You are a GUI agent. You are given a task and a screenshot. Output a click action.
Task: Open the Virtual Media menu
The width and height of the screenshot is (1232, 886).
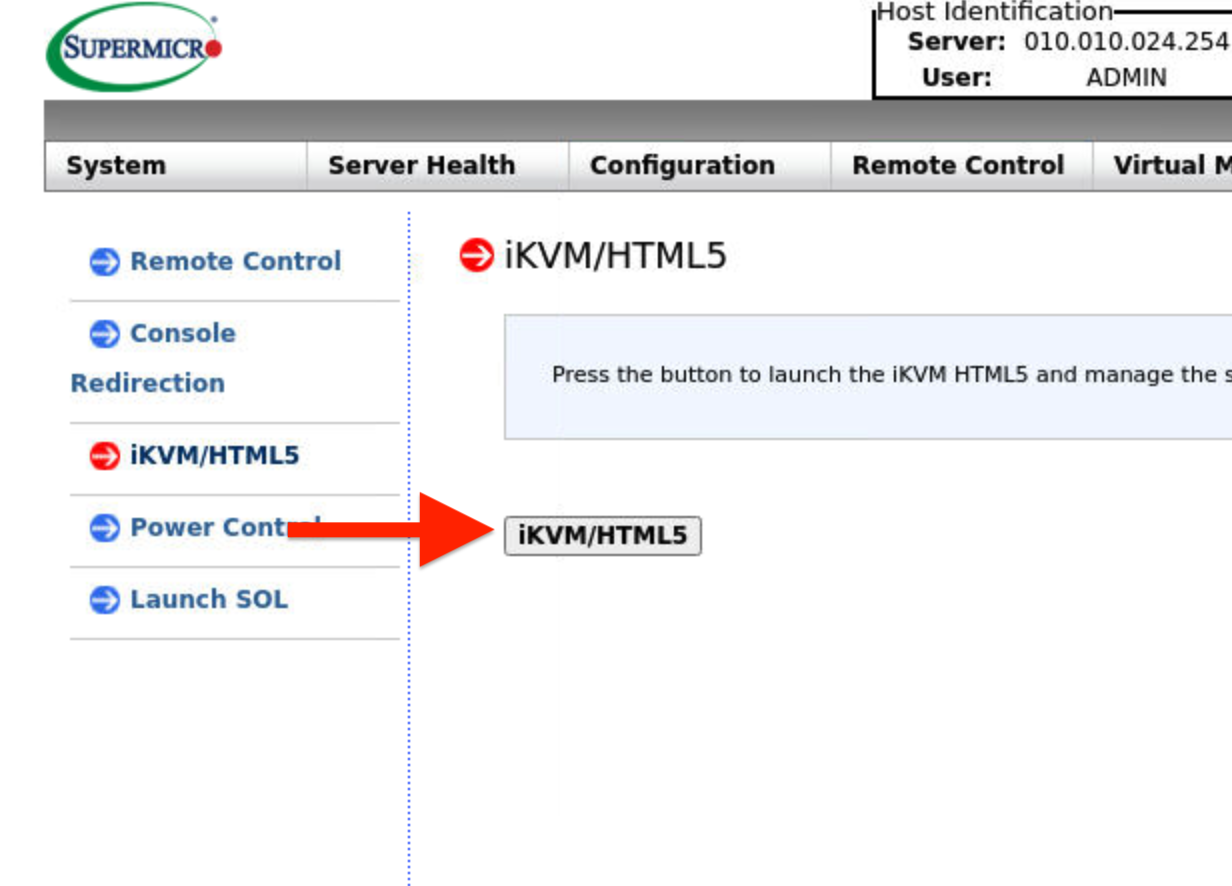(1170, 166)
